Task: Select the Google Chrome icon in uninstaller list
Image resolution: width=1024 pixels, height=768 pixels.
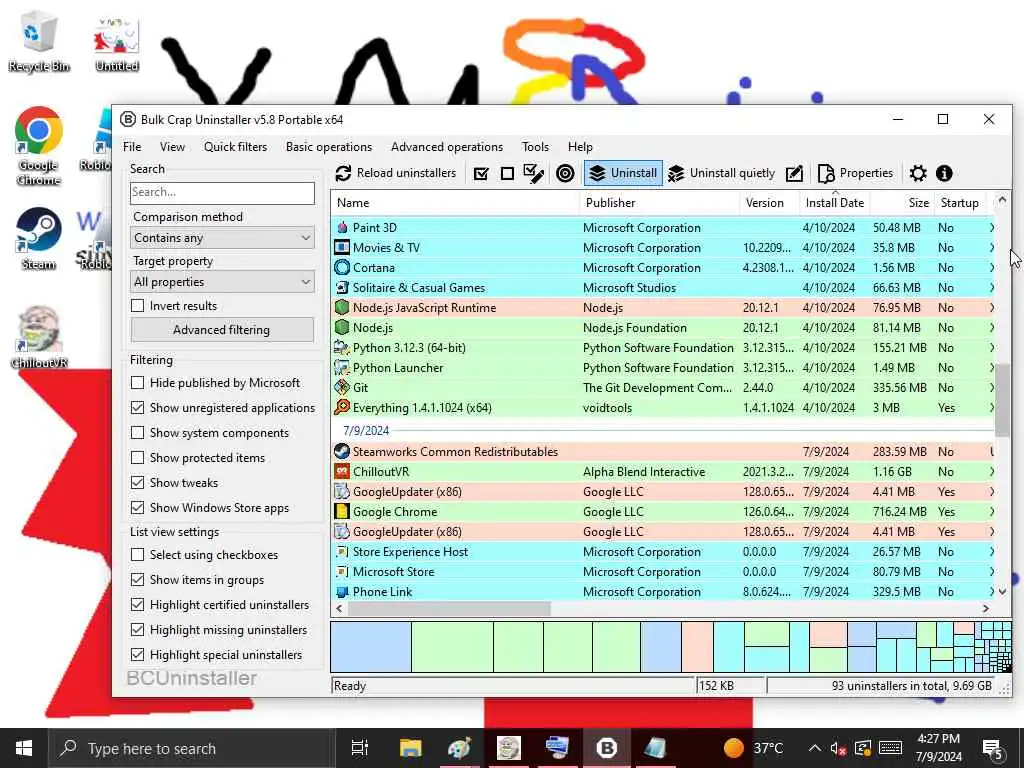Action: (342, 511)
